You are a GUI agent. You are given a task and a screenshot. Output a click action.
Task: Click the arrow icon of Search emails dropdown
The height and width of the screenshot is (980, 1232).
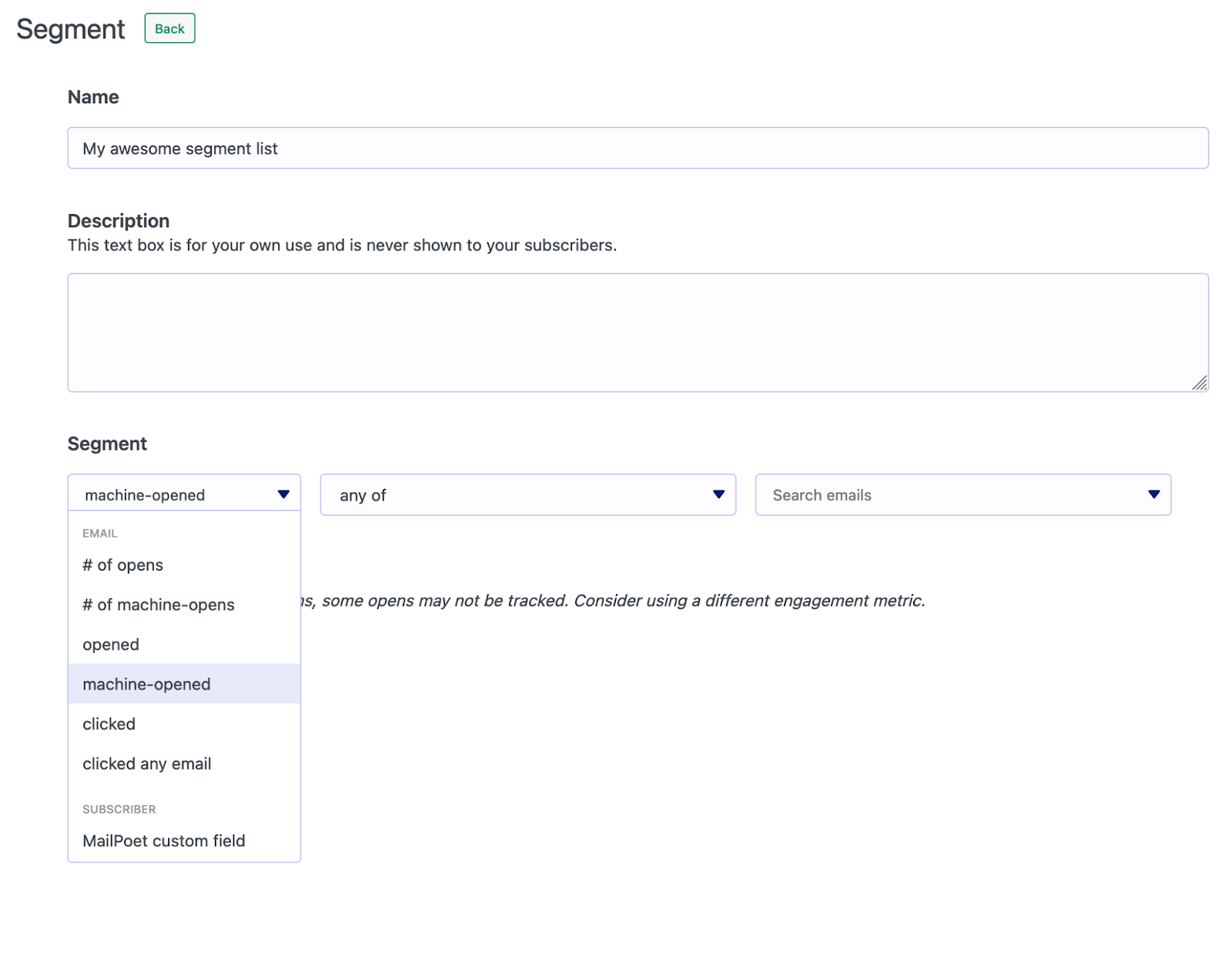tap(1153, 494)
